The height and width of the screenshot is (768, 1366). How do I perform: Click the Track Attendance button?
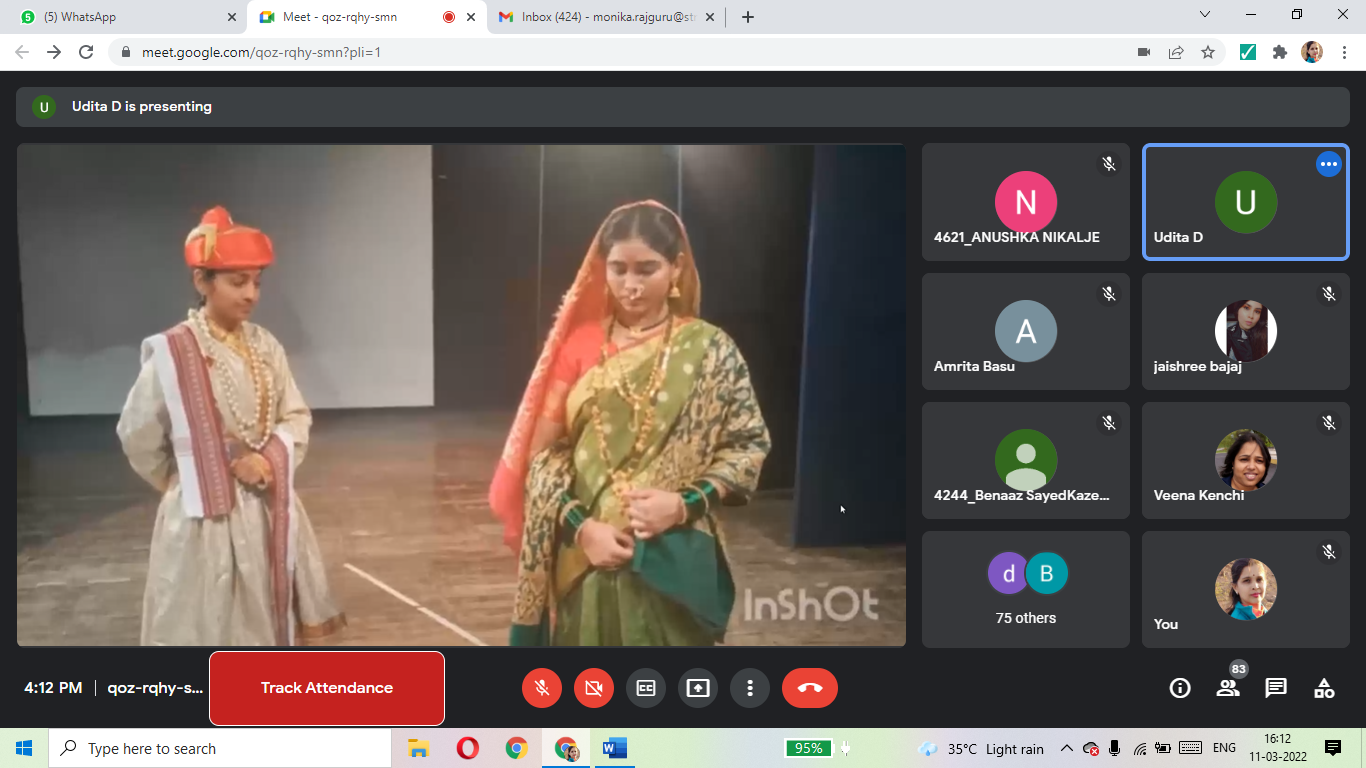click(327, 688)
